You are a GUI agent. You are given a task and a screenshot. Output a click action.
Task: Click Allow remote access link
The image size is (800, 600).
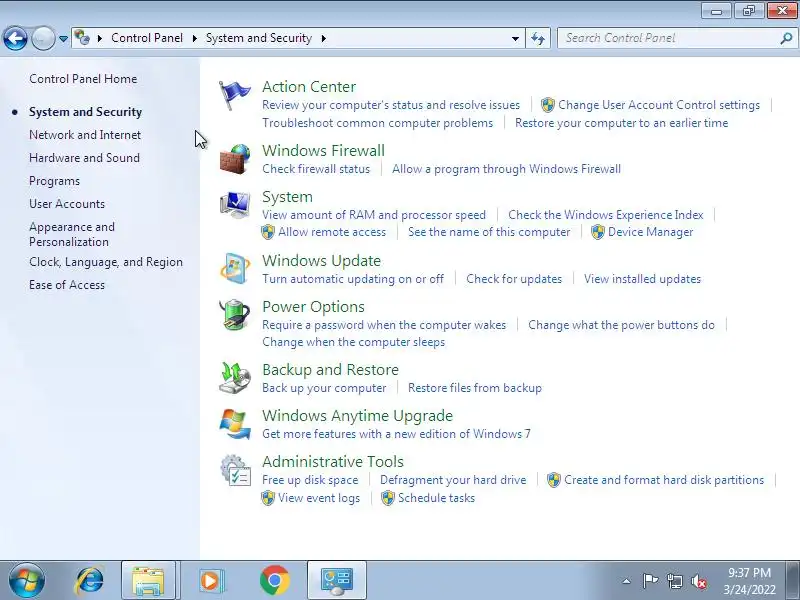click(332, 232)
